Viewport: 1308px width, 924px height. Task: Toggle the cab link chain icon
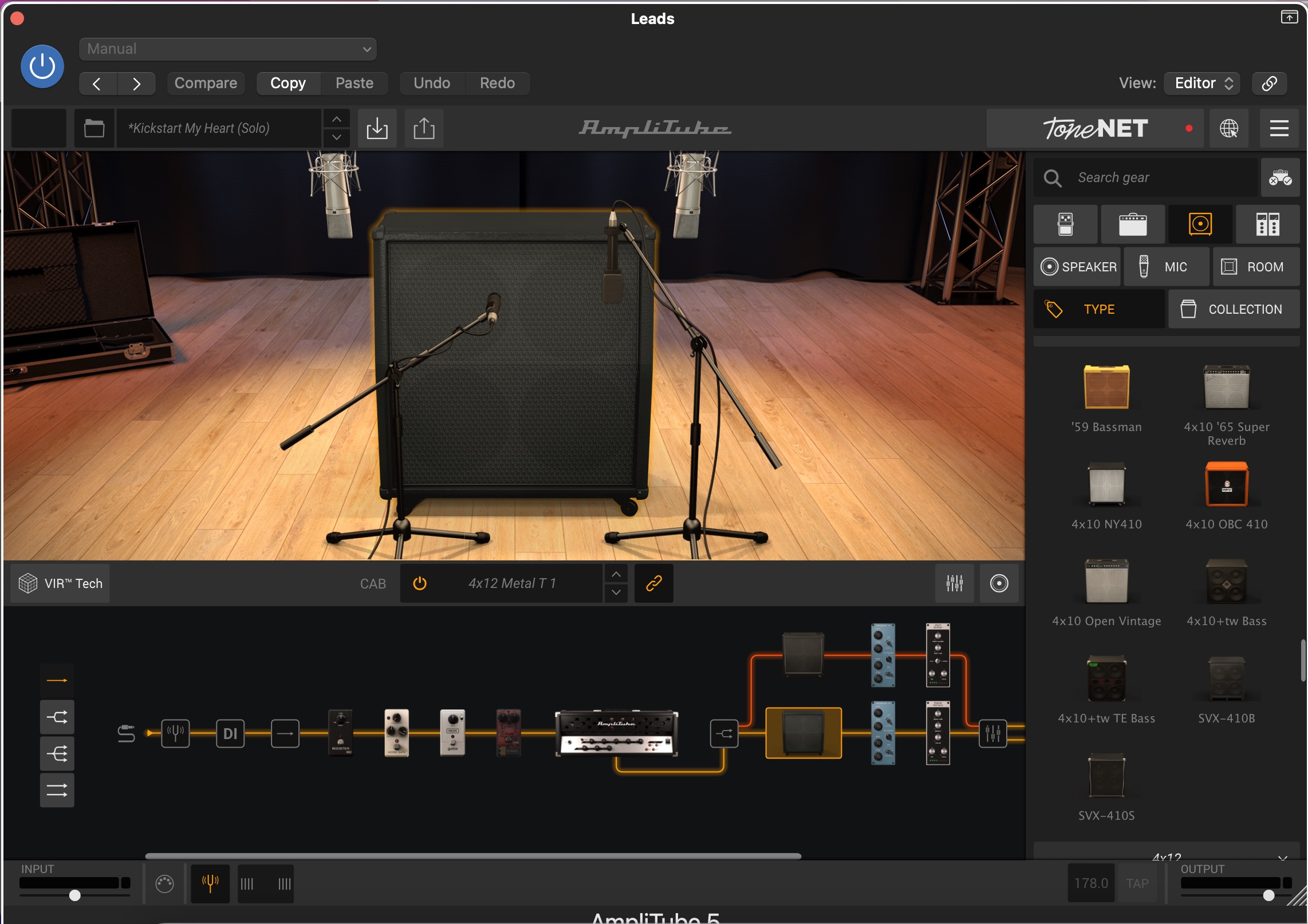tap(653, 583)
